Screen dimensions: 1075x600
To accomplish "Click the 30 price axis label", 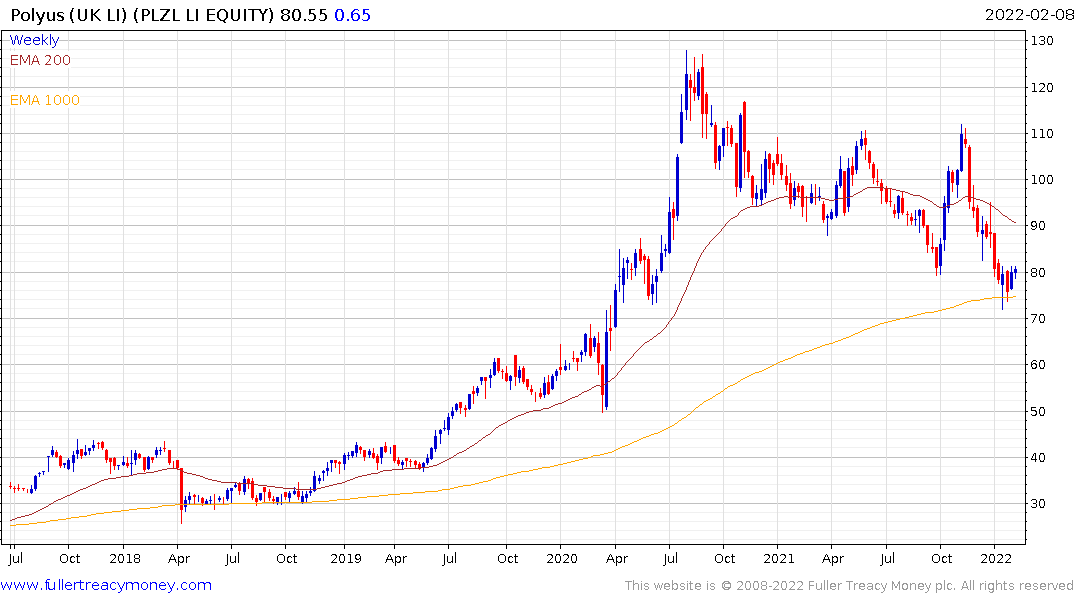I will coord(1038,504).
